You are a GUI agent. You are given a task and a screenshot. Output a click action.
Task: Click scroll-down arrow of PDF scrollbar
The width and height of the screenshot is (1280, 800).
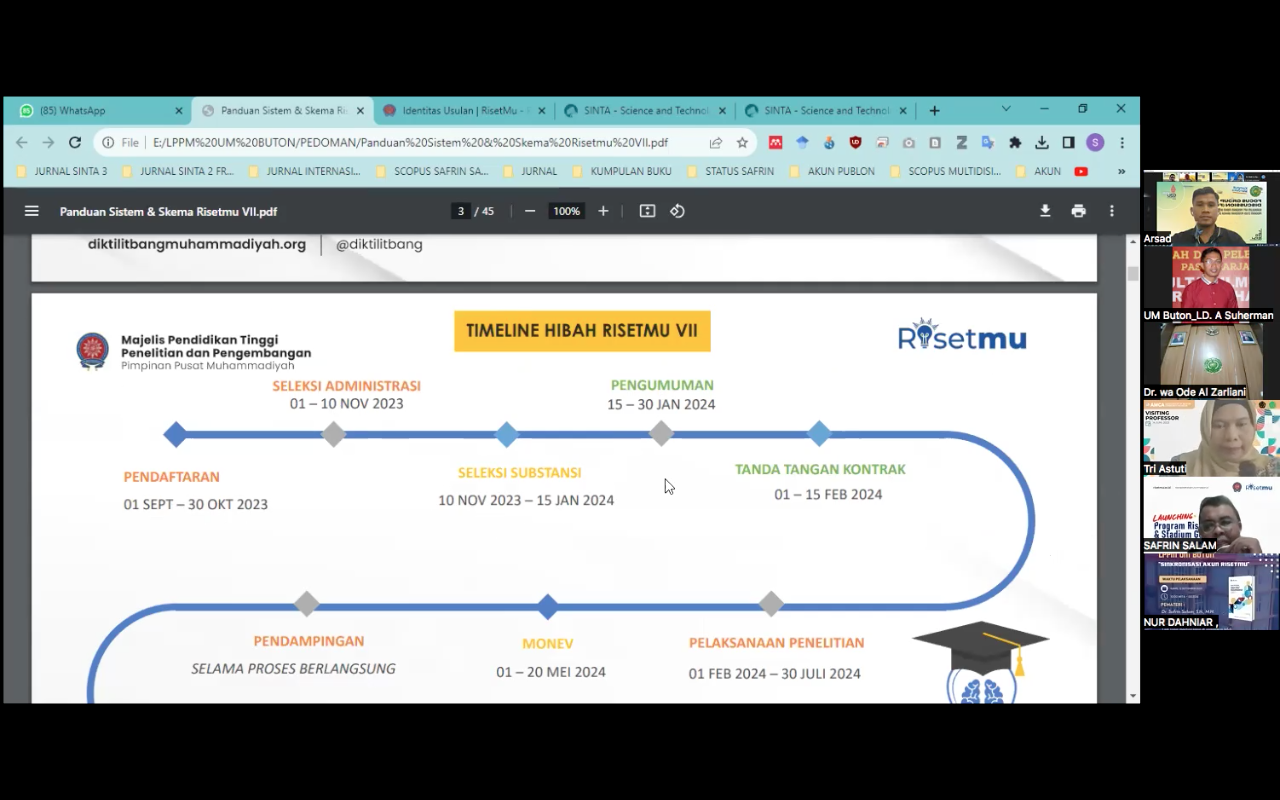click(1132, 695)
